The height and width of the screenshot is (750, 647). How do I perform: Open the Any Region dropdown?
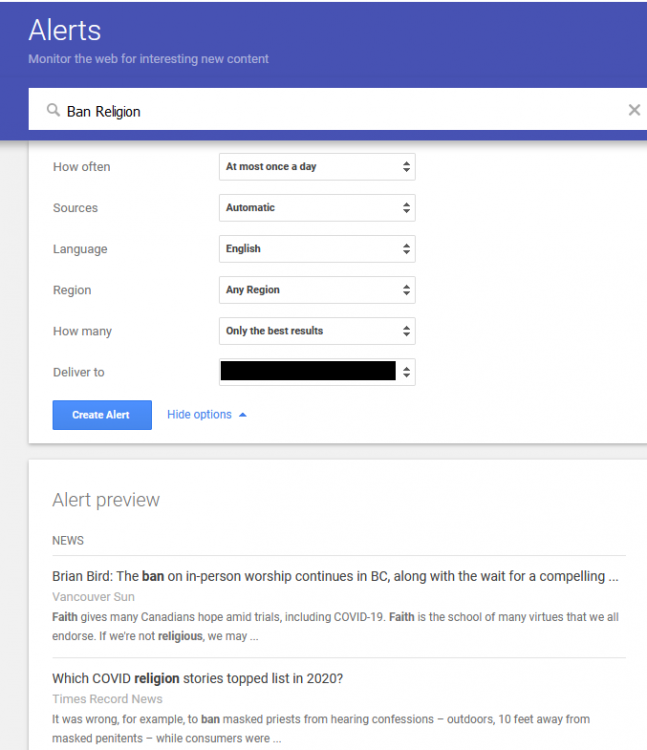click(x=316, y=290)
